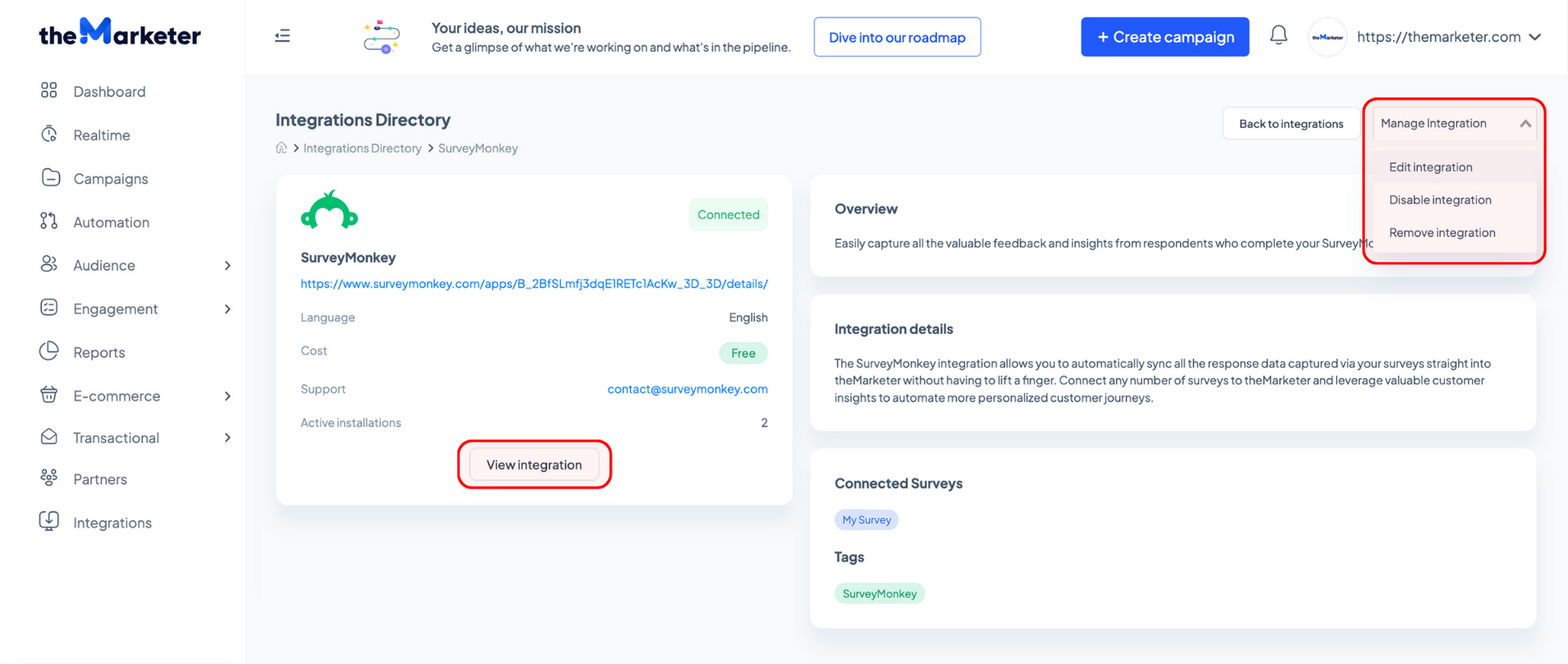Click the contact@surveymonkey.com support link

click(687, 389)
